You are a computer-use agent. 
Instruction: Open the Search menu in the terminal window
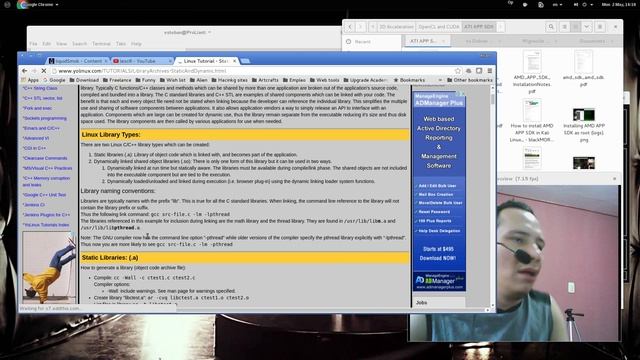click(x=80, y=44)
